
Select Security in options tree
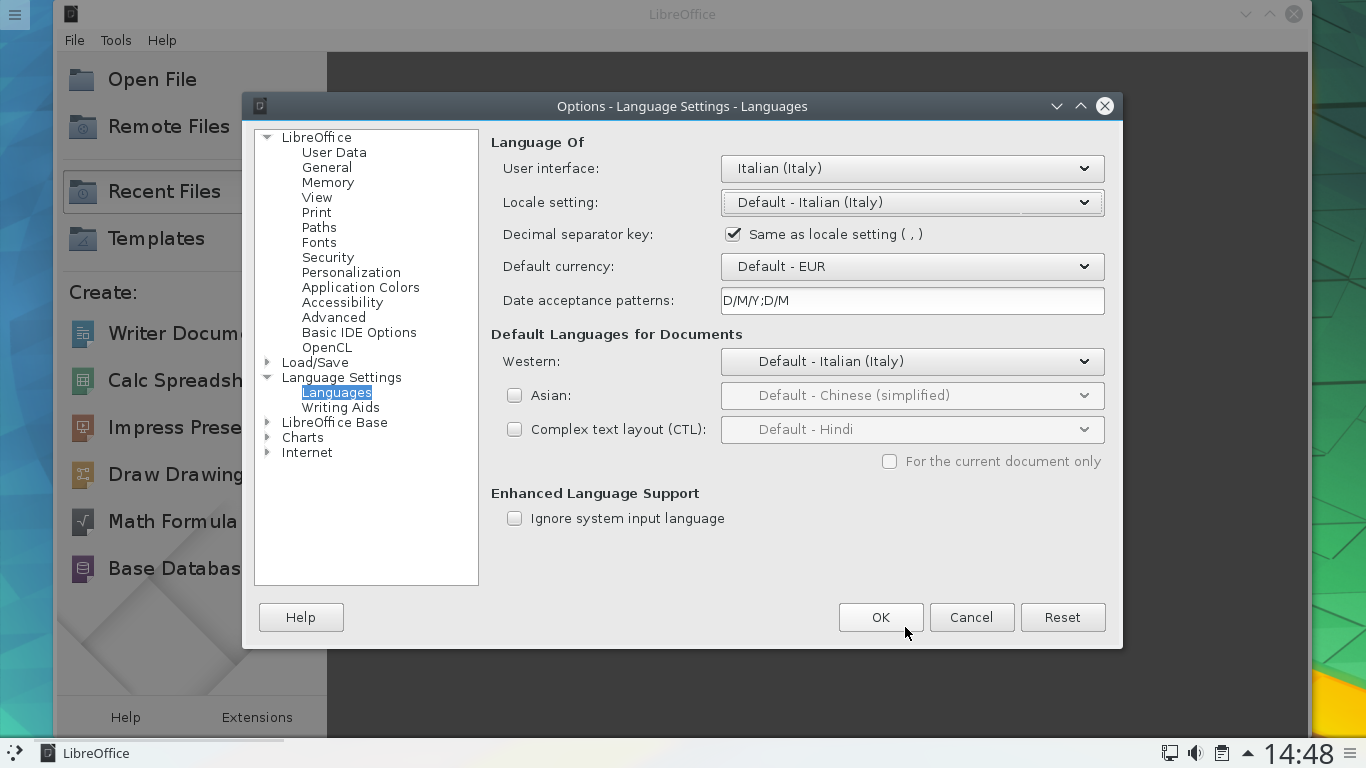(x=327, y=257)
